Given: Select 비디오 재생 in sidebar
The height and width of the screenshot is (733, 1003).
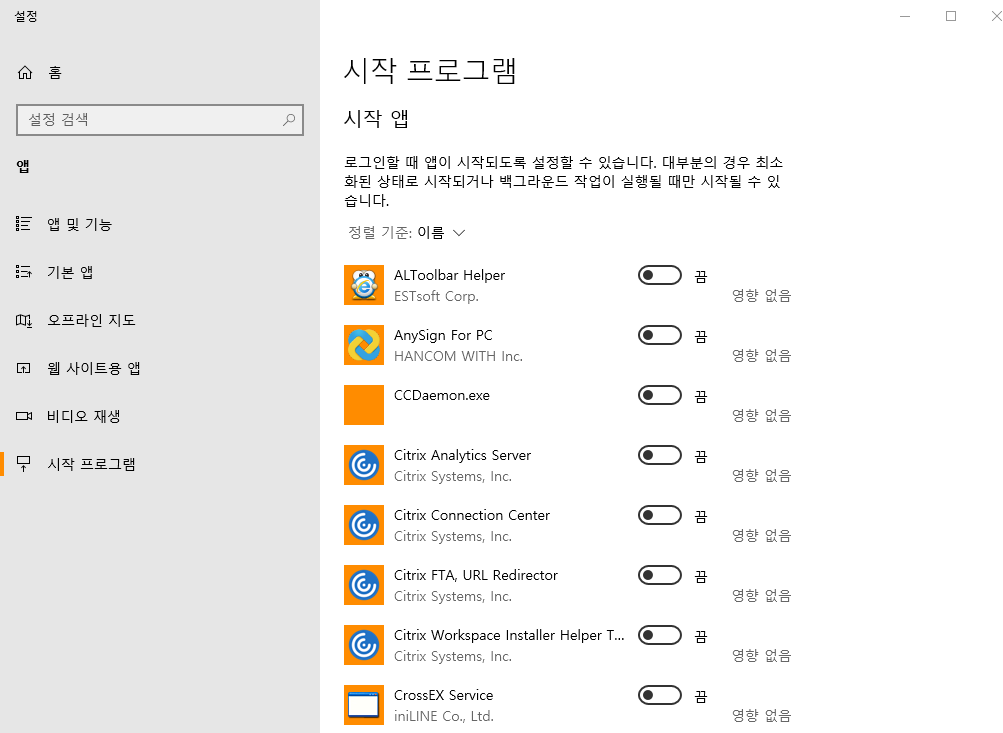Looking at the screenshot, I should (160, 416).
